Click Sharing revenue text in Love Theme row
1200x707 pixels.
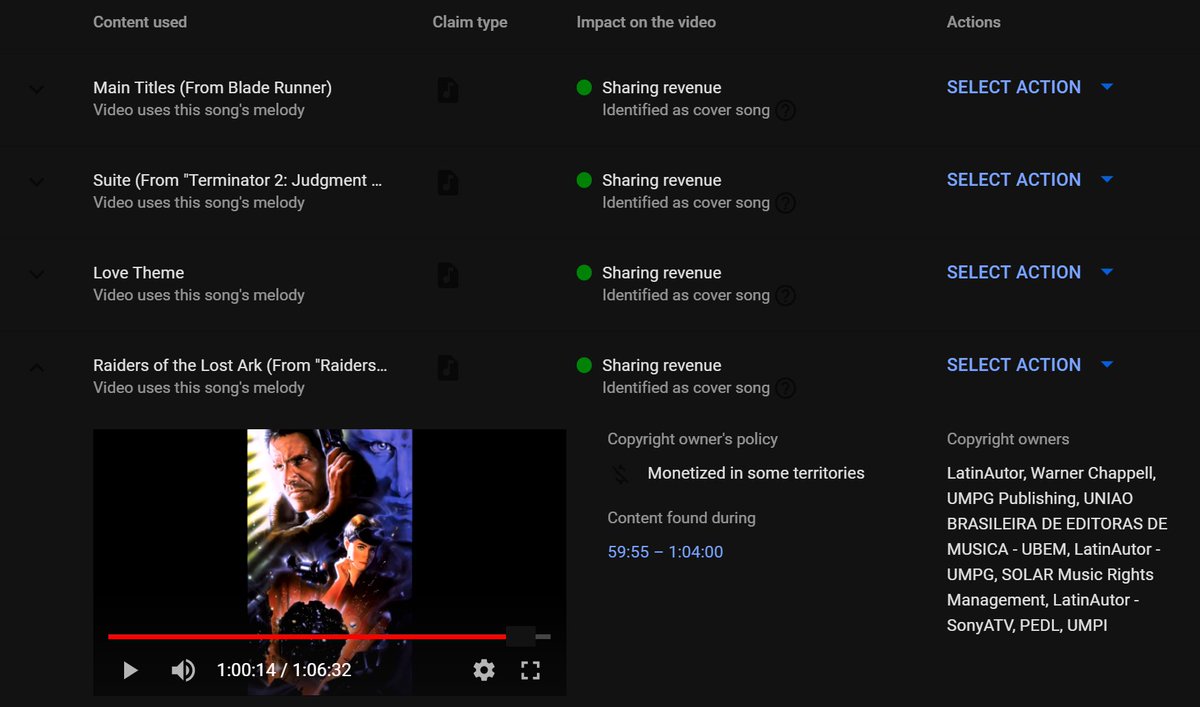661,273
